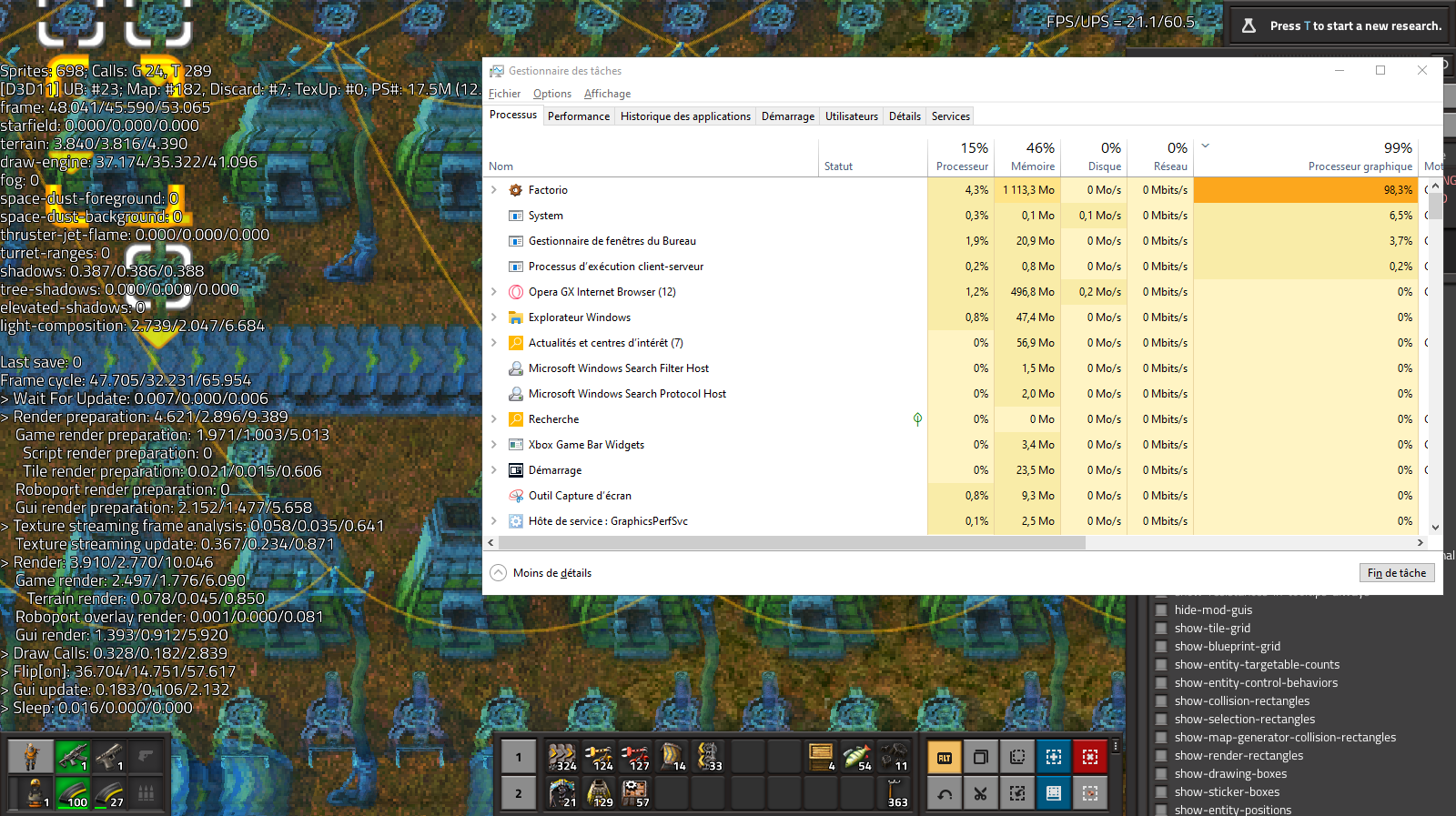Click blue blueprint book shortcut

tap(1054, 793)
